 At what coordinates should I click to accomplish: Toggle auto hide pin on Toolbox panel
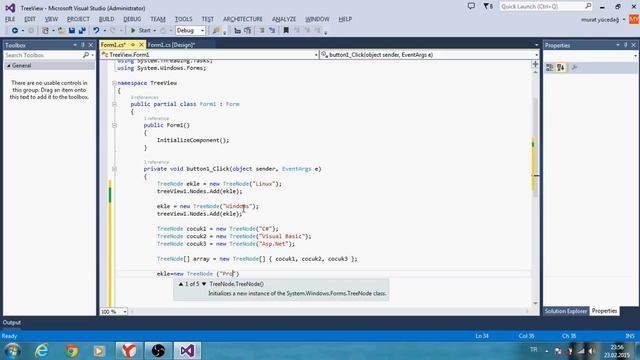pos(83,45)
